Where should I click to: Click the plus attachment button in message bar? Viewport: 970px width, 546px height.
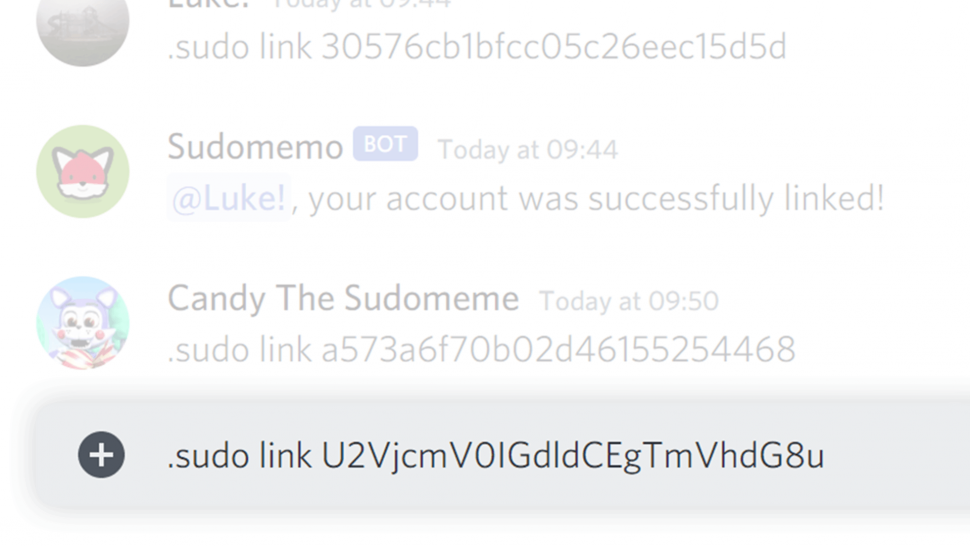point(101,454)
